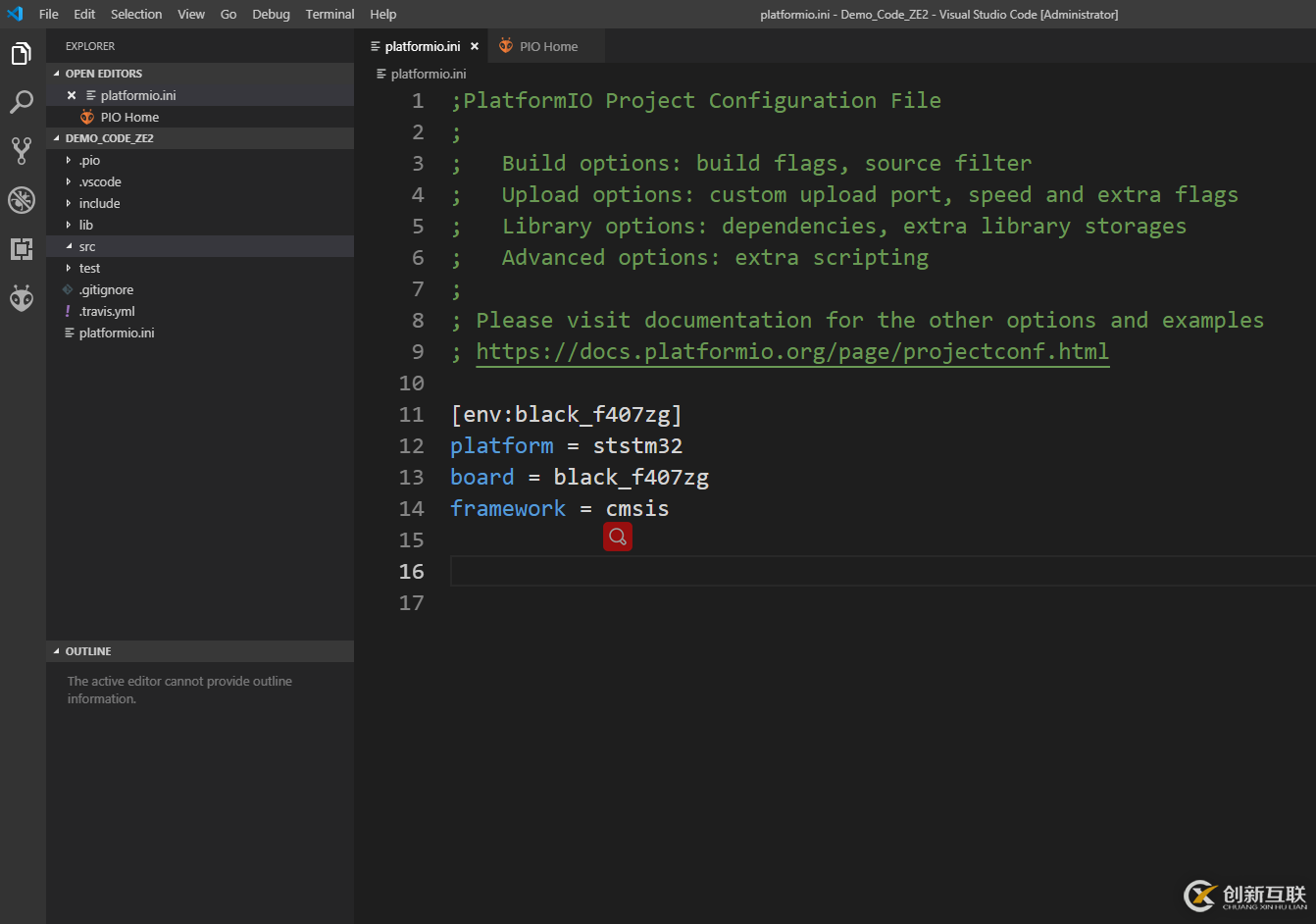Open the Explorer view in activity bar

(22, 54)
